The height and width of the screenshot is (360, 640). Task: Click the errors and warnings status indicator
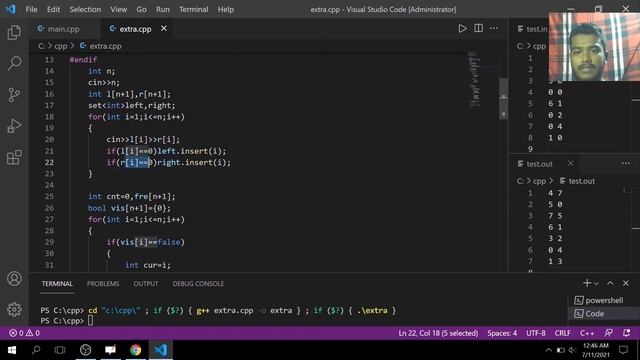coord(24,333)
